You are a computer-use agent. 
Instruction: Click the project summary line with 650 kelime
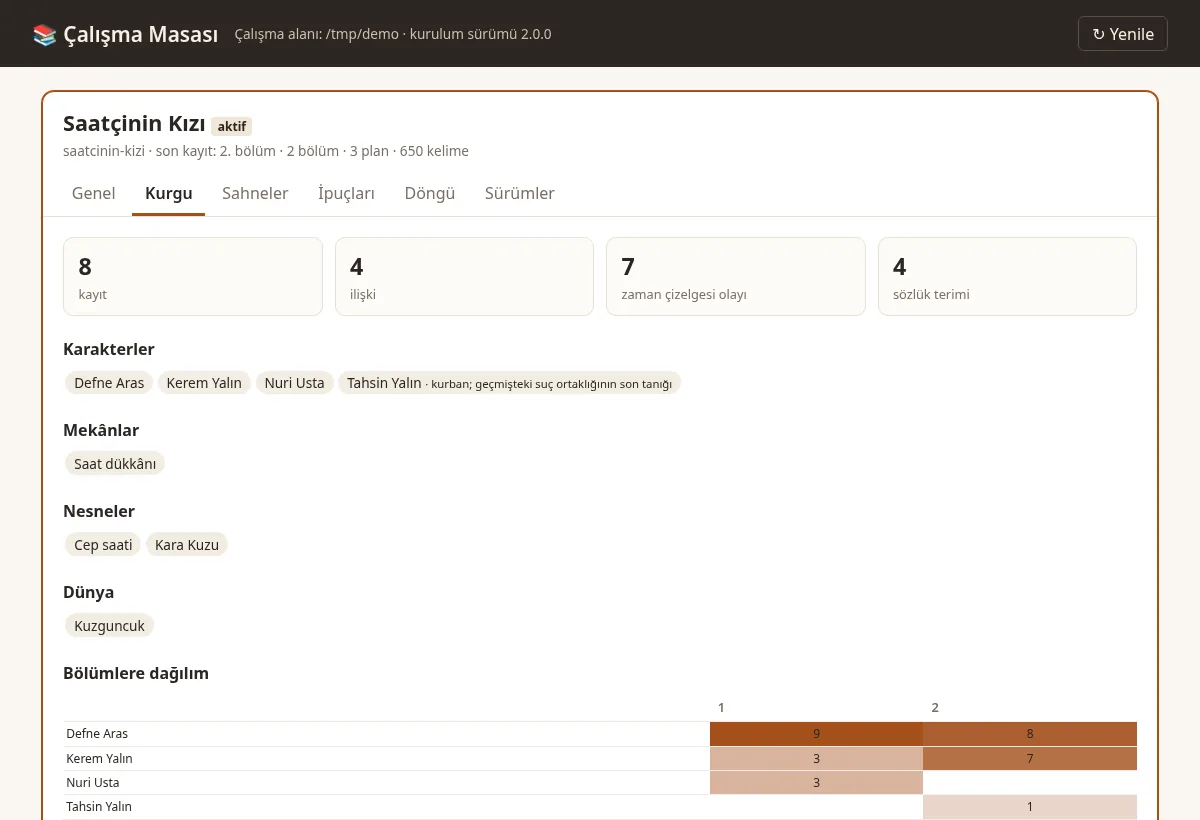tap(266, 151)
